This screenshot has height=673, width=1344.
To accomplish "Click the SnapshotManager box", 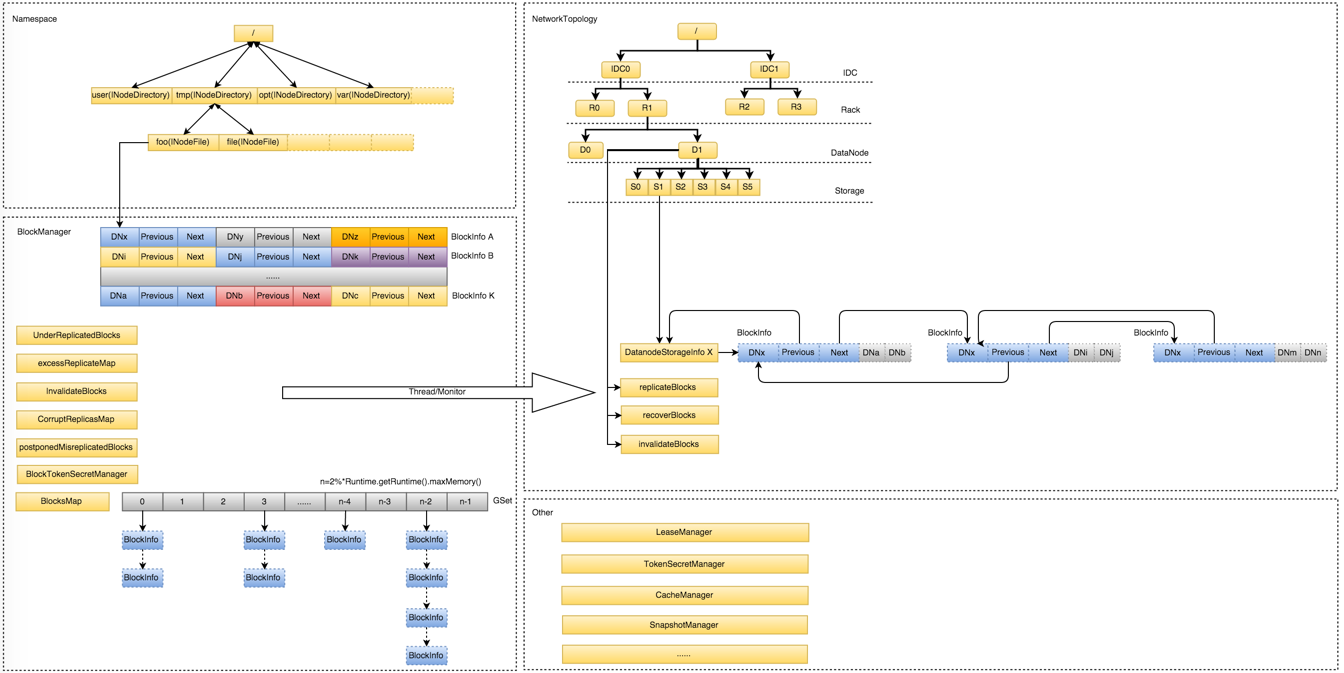I will pyautogui.click(x=685, y=625).
